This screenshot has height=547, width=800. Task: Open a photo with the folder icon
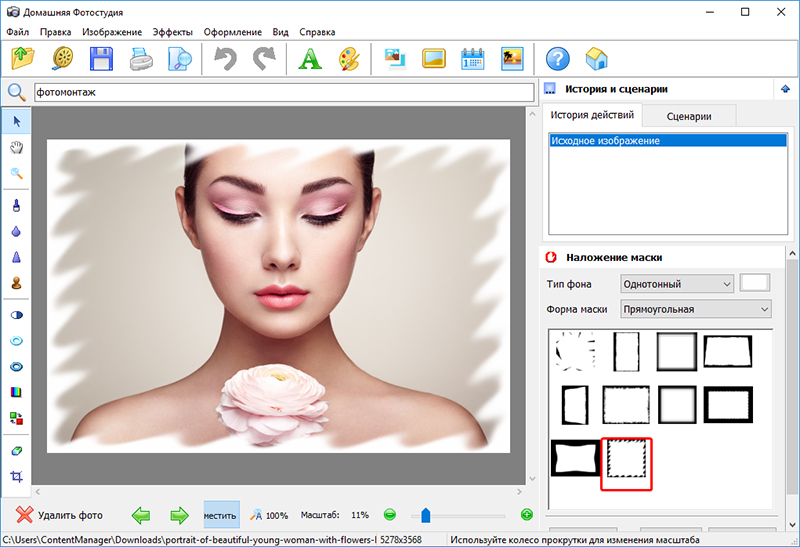coord(23,59)
